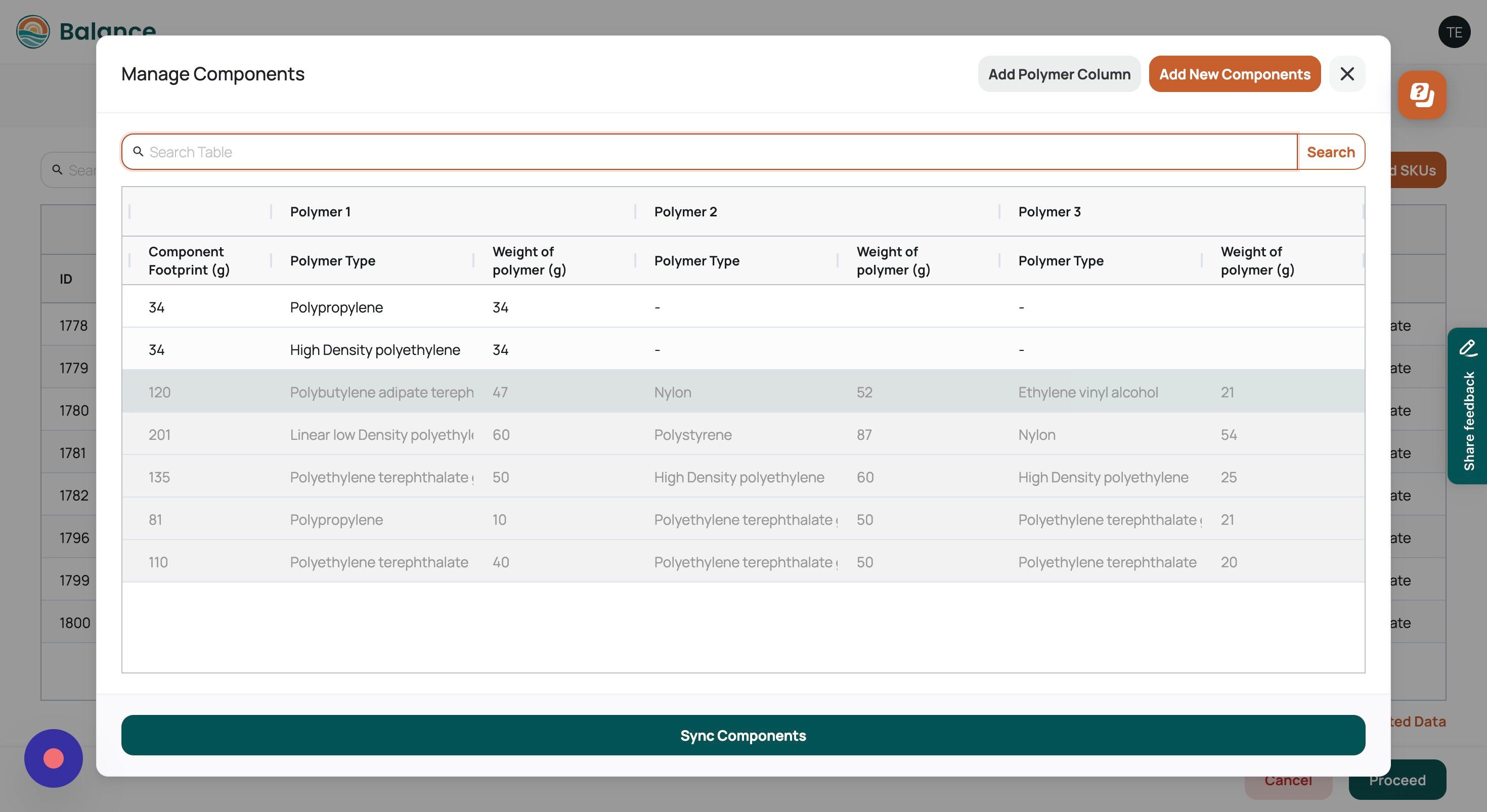Click footprint value 120
This screenshot has width=1487, height=812.
(x=159, y=392)
